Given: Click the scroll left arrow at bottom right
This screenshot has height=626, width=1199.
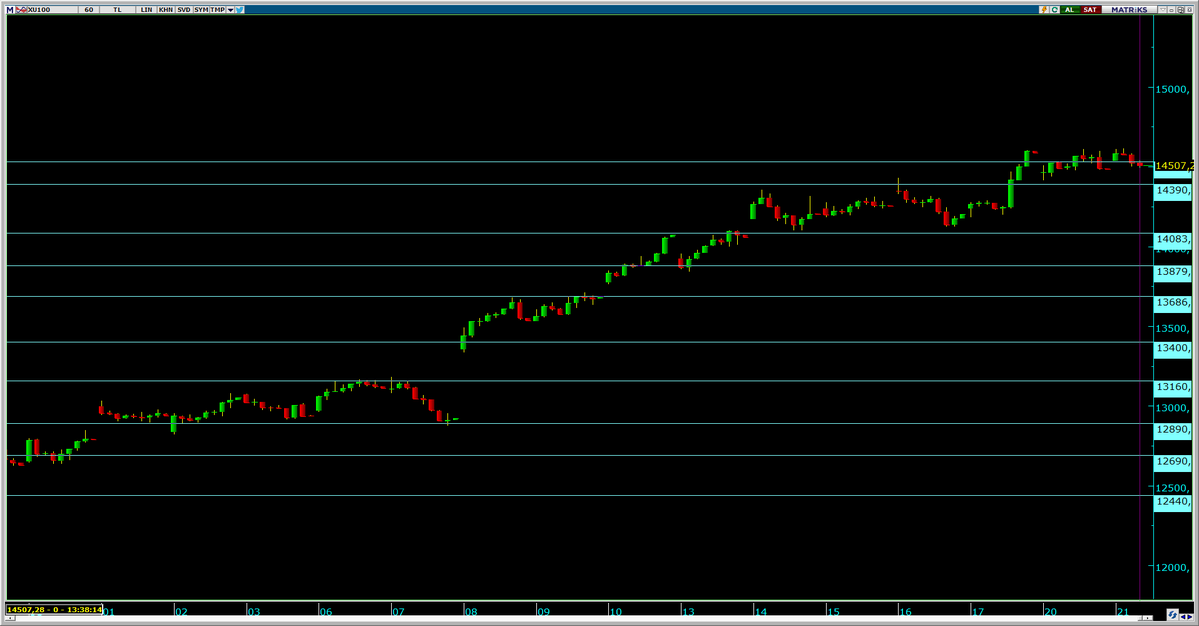Looking at the screenshot, I should coord(1184,617).
